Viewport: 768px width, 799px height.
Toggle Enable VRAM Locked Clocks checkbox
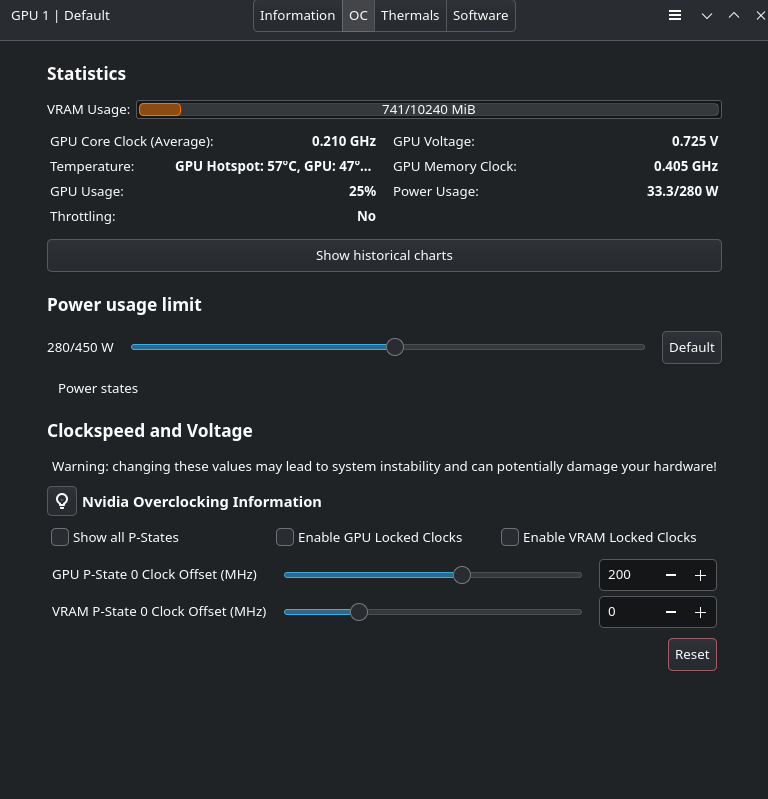(x=510, y=537)
